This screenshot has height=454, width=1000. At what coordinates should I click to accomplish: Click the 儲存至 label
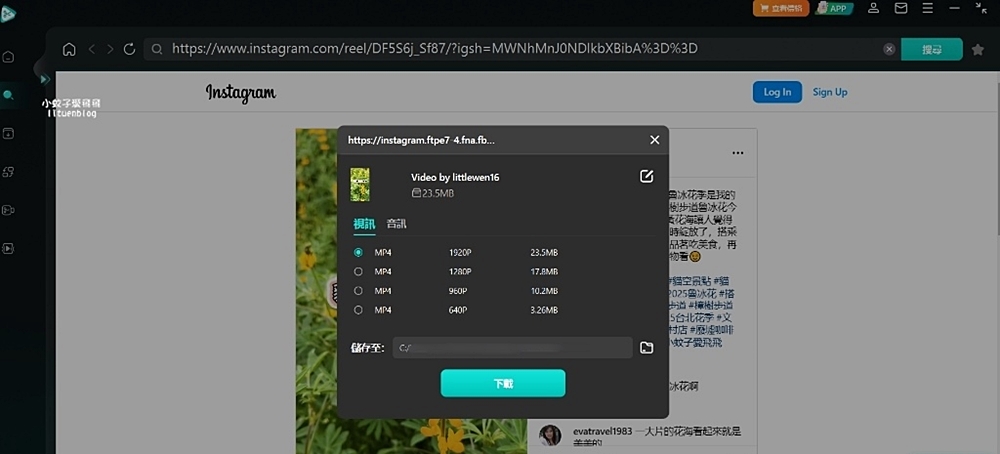[367, 348]
